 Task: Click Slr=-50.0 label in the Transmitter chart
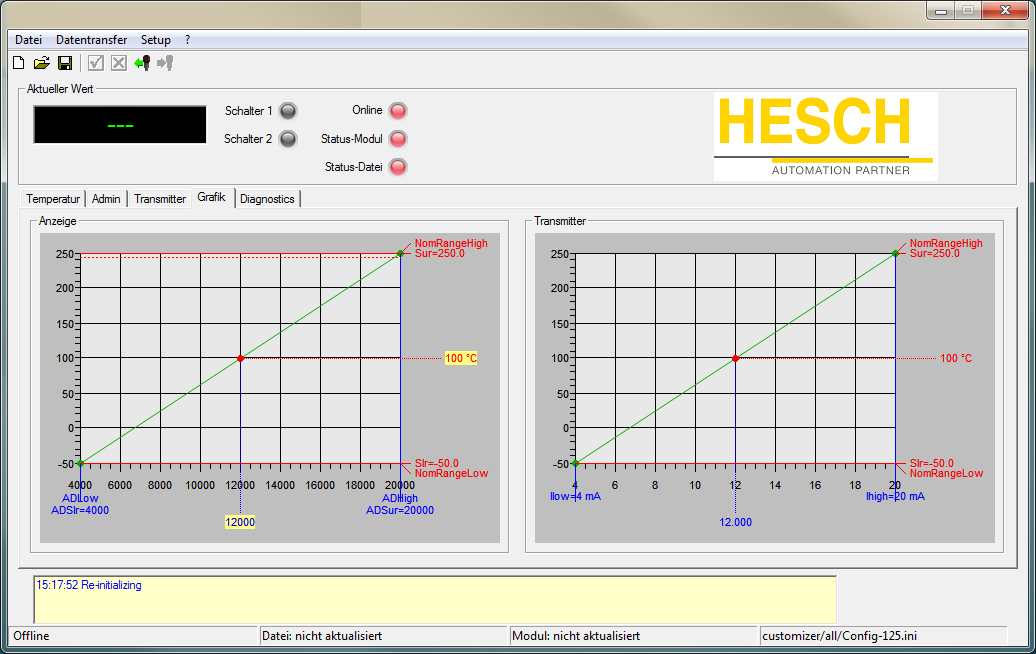click(932, 463)
